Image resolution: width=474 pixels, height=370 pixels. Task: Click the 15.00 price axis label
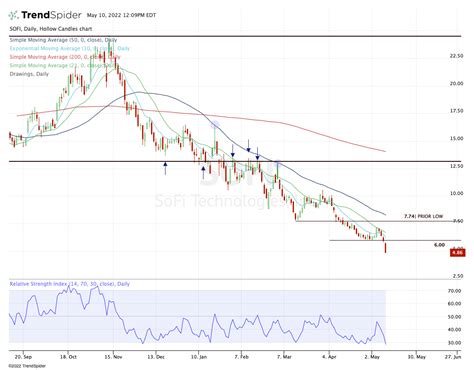coord(456,138)
